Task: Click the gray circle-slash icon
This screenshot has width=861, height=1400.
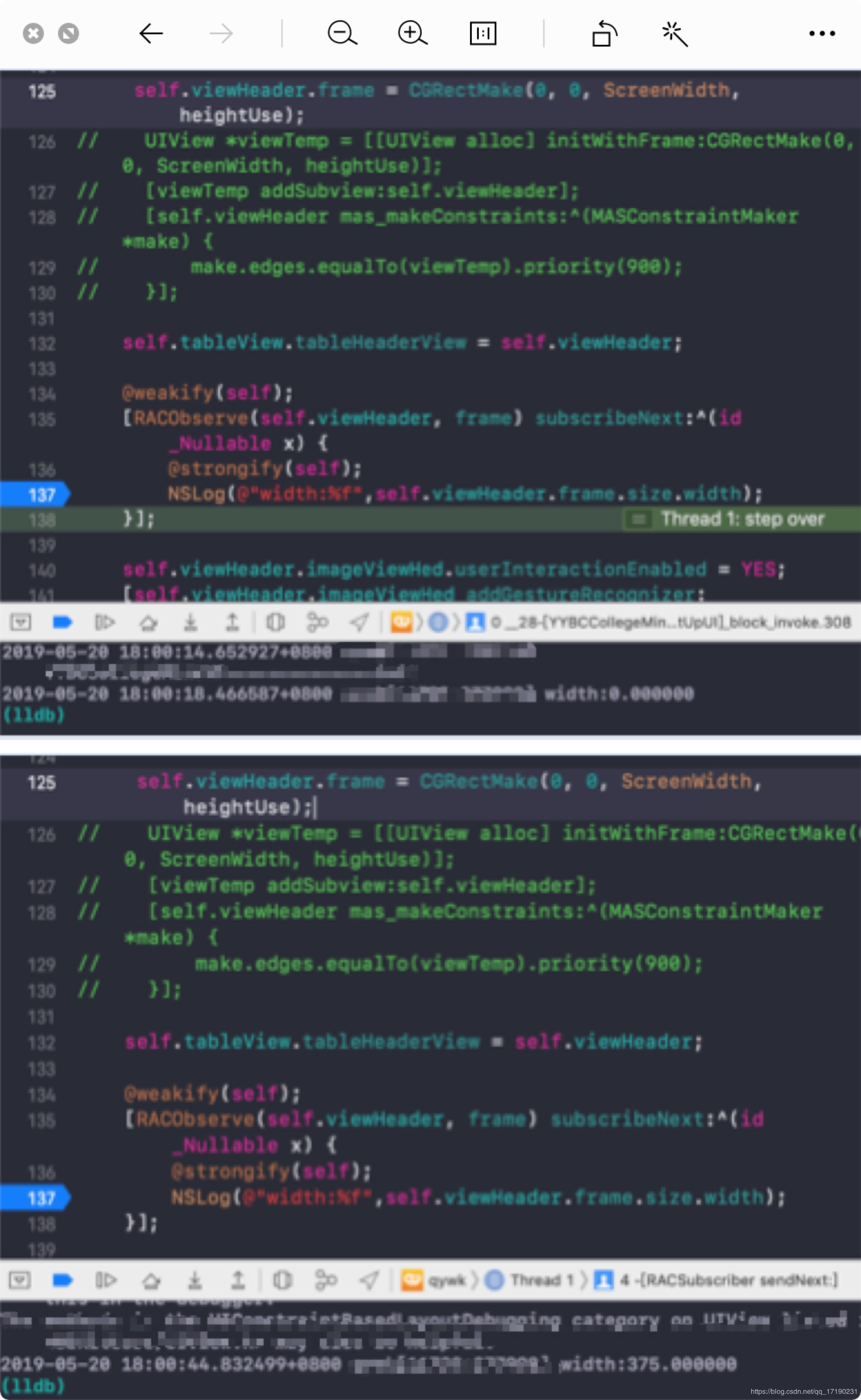Action: tap(69, 33)
